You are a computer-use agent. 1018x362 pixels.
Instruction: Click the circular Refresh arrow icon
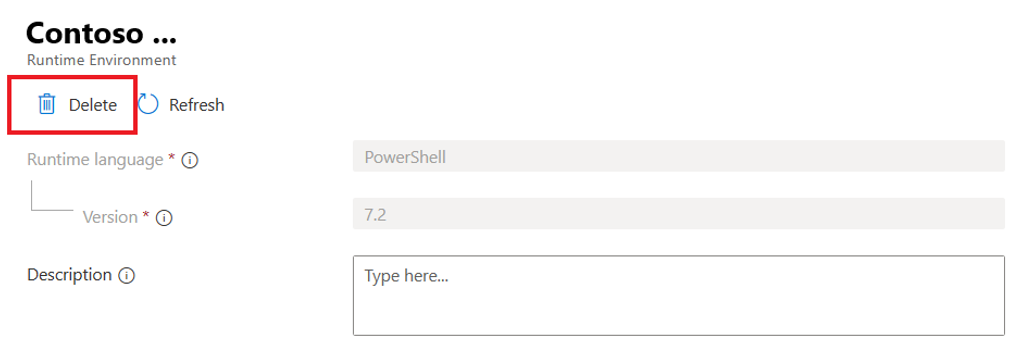click(x=148, y=104)
